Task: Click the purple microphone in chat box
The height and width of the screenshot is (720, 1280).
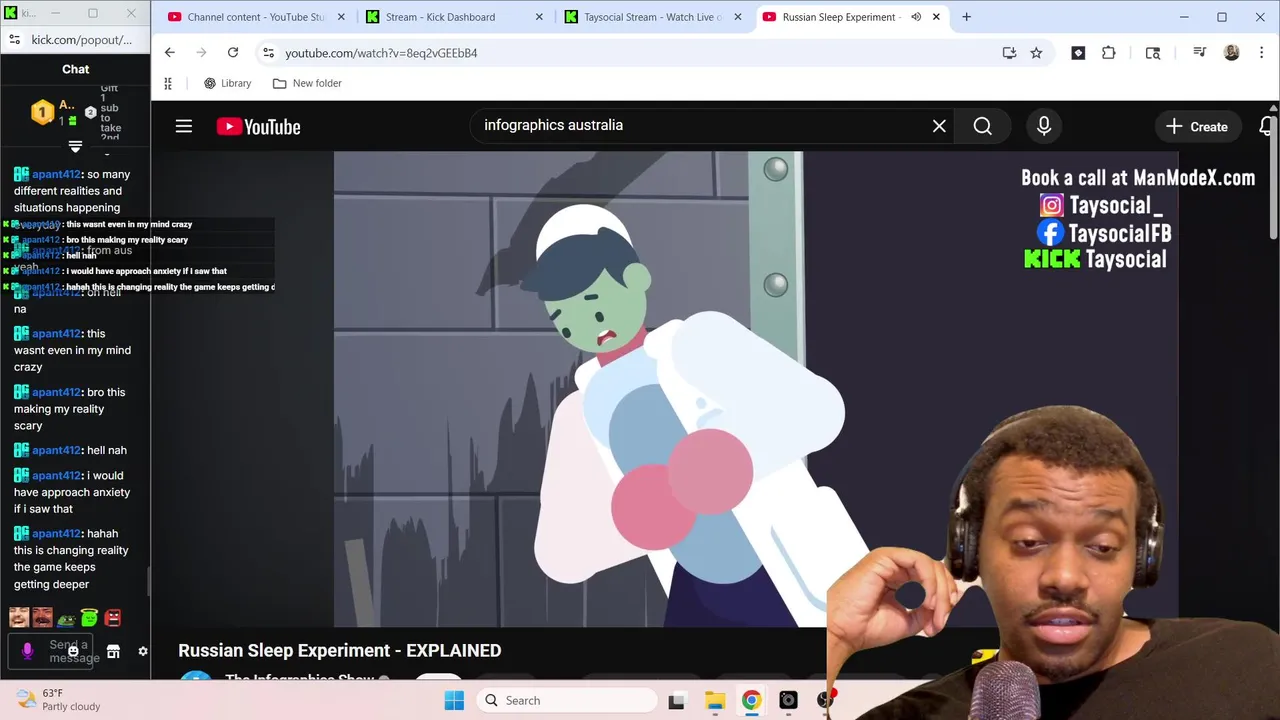Action: tap(27, 651)
